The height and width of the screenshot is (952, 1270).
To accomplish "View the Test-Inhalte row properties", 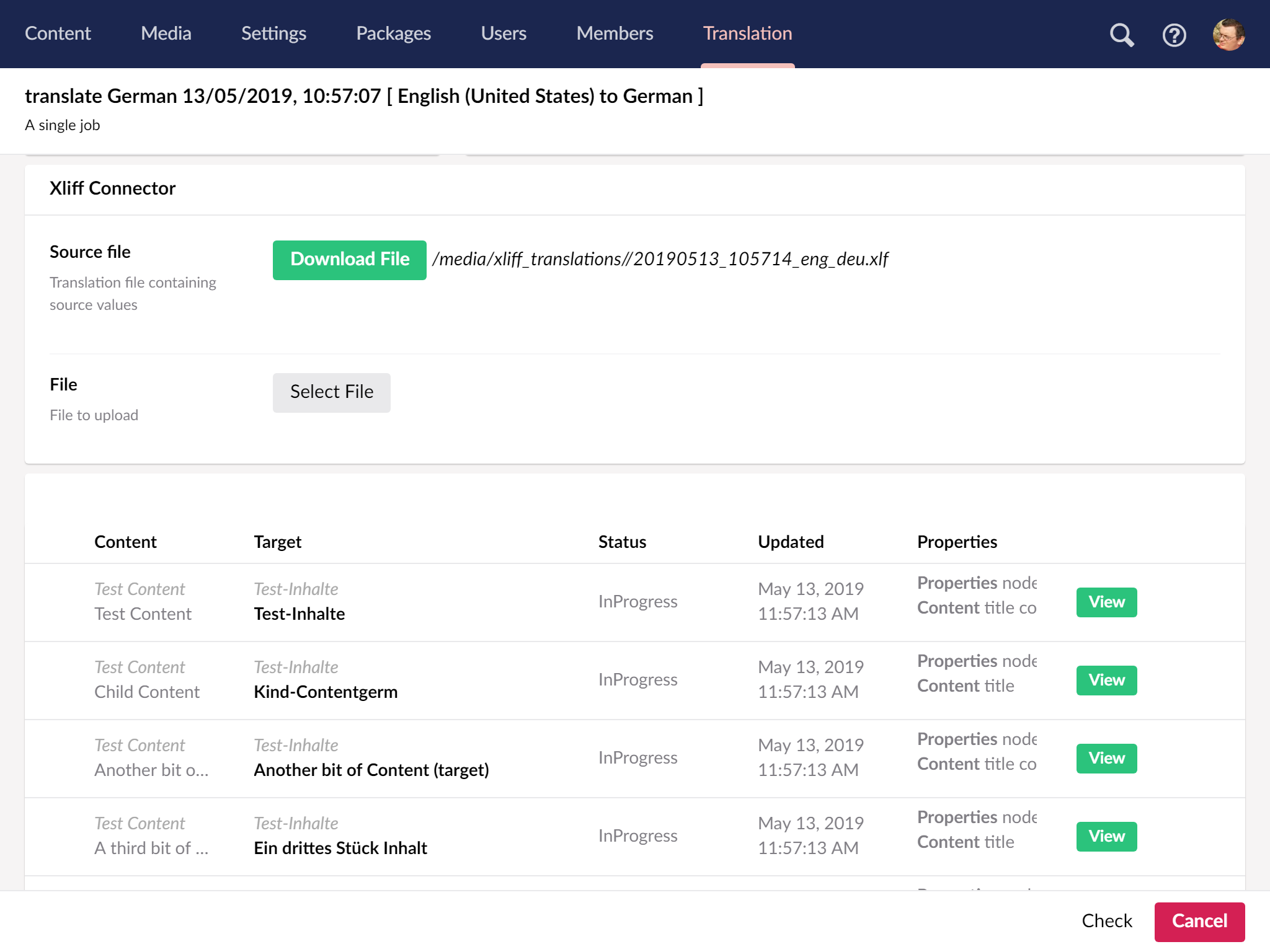I will (1106, 602).
